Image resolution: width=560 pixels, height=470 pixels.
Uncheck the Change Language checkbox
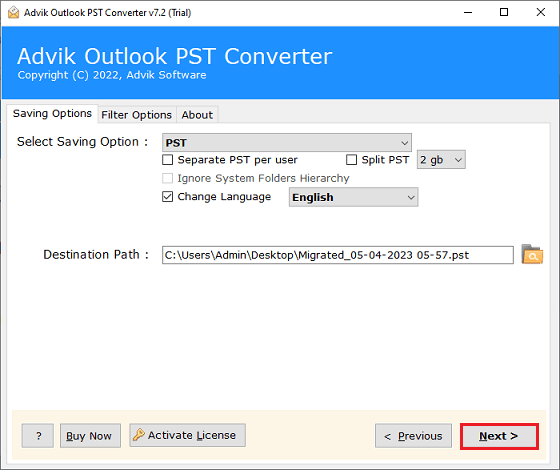point(168,197)
